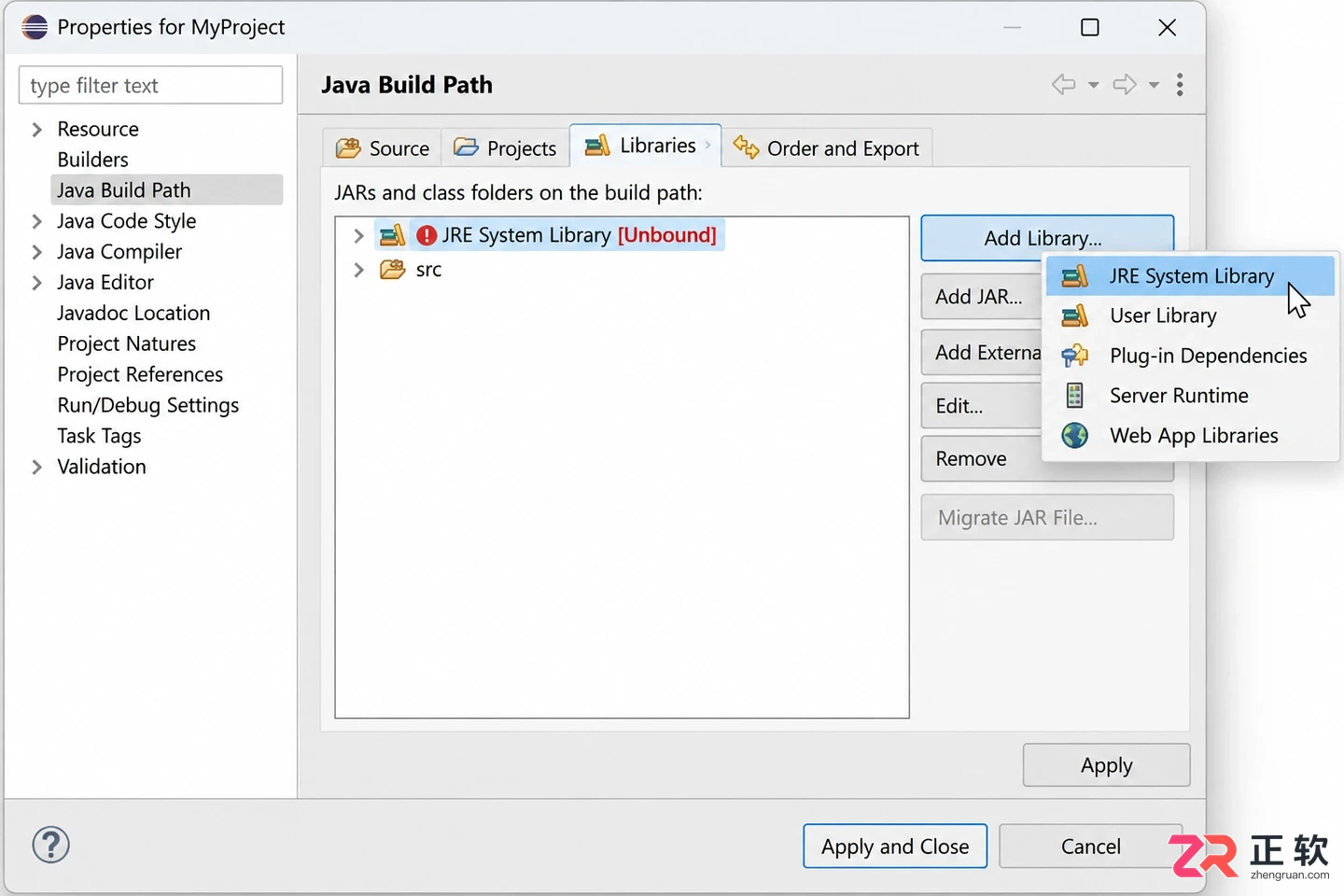Viewport: 1344px width, 896px height.
Task: Select the JRE System Library [Unbound] entry
Action: (550, 235)
